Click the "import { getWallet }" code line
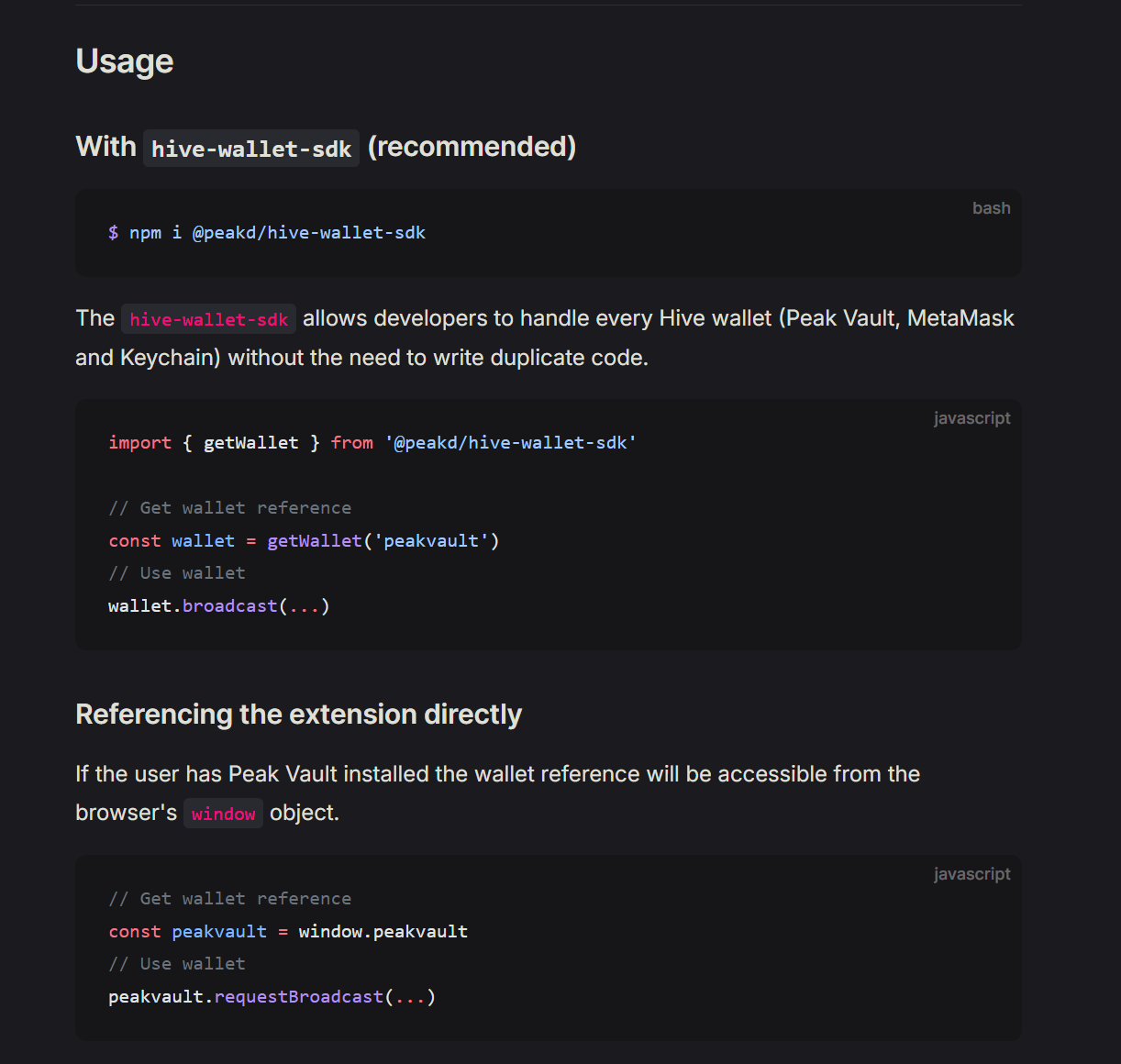 click(x=372, y=443)
